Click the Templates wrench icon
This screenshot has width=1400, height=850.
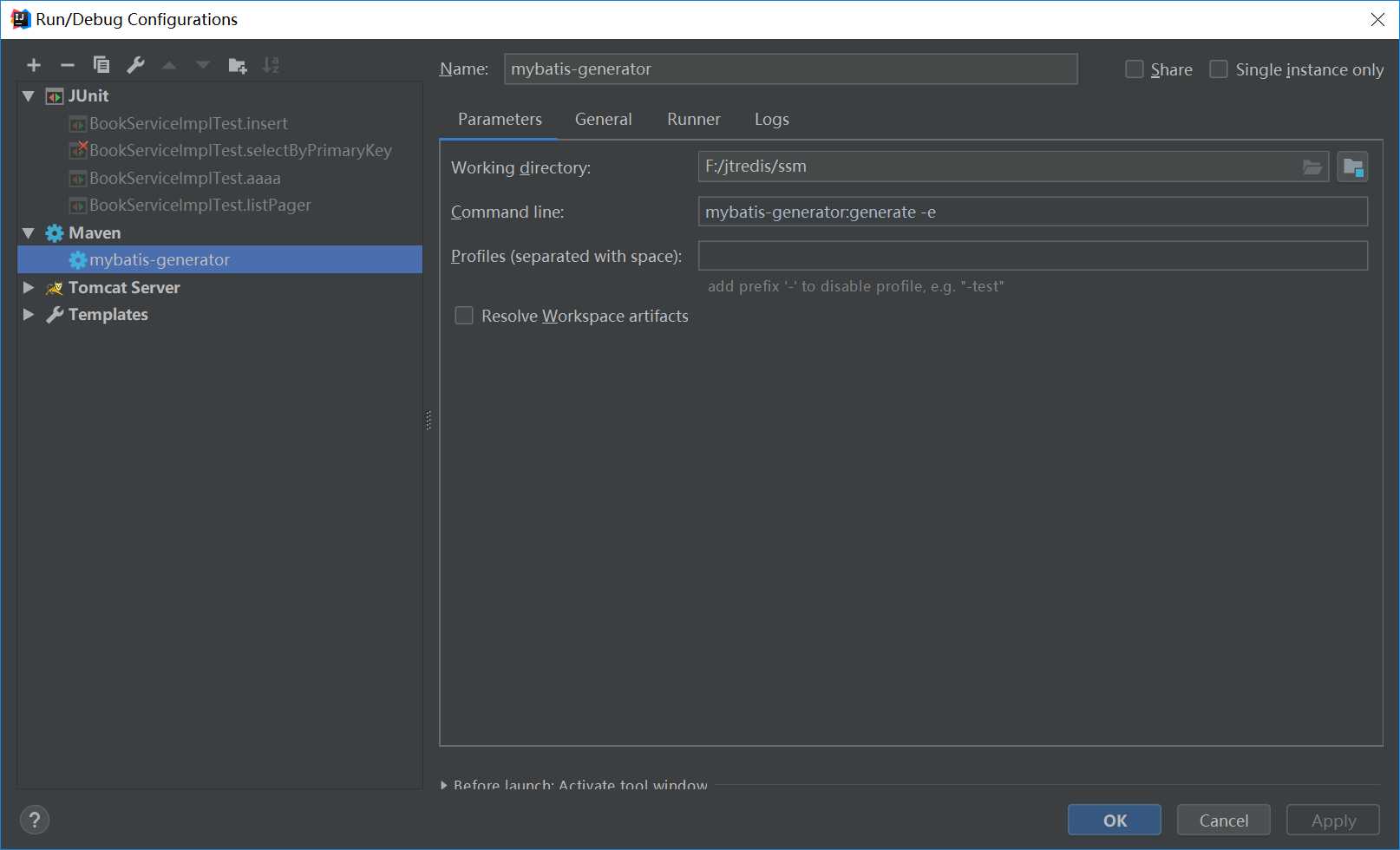55,315
